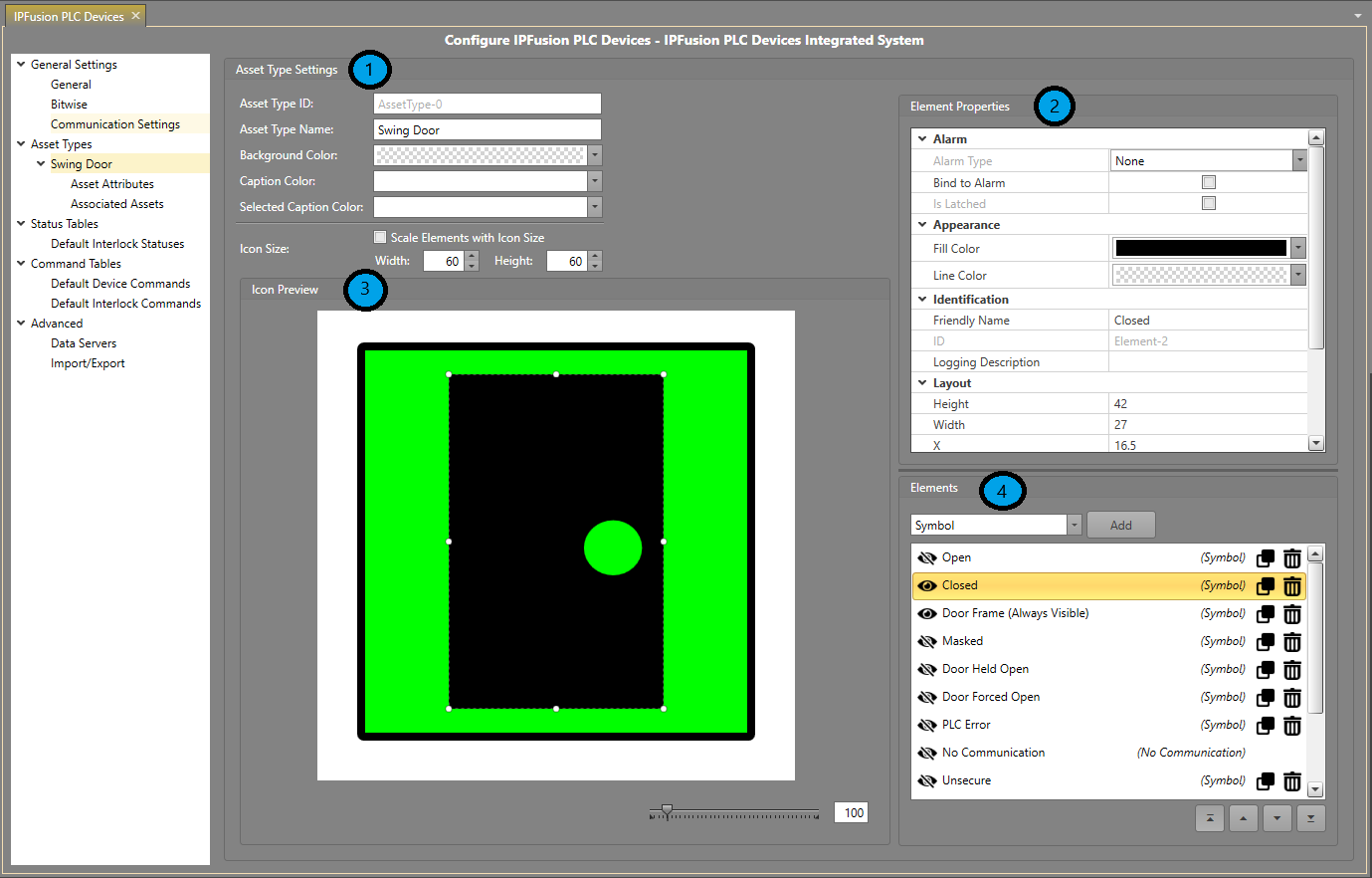Select the No Communication element row

1109,754
